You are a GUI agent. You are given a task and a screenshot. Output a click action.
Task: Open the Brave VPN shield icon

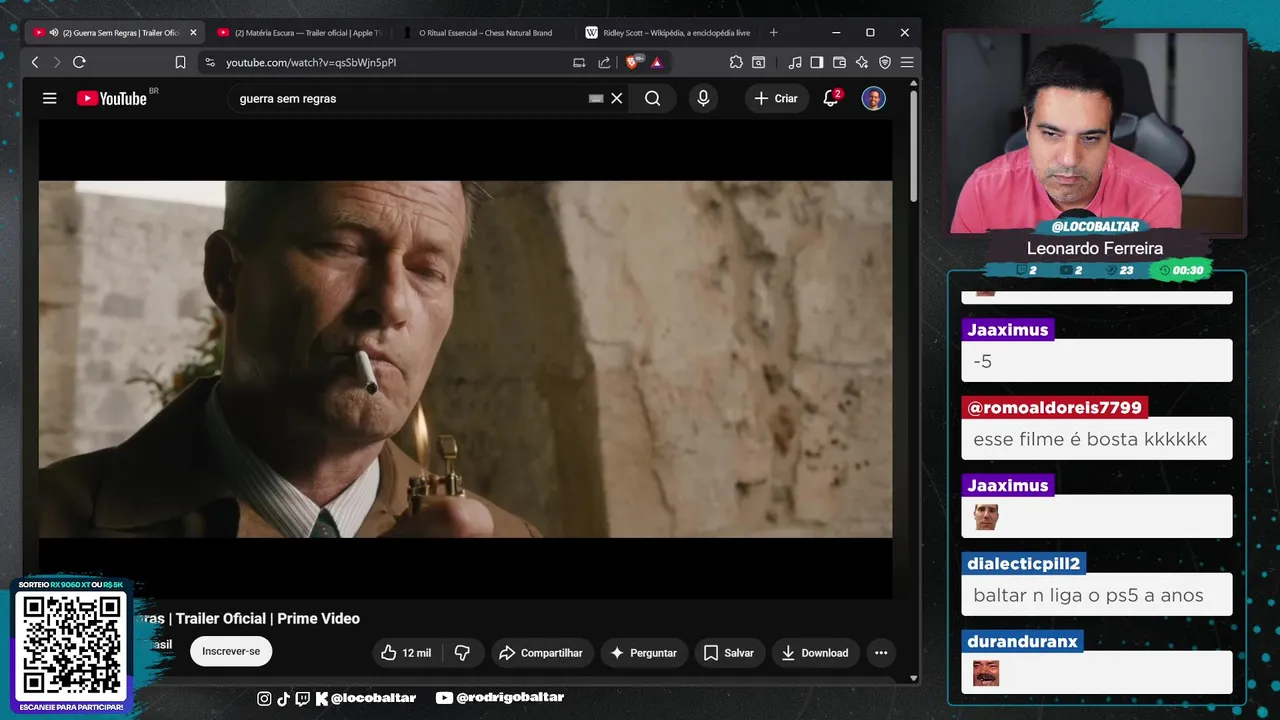tap(884, 62)
